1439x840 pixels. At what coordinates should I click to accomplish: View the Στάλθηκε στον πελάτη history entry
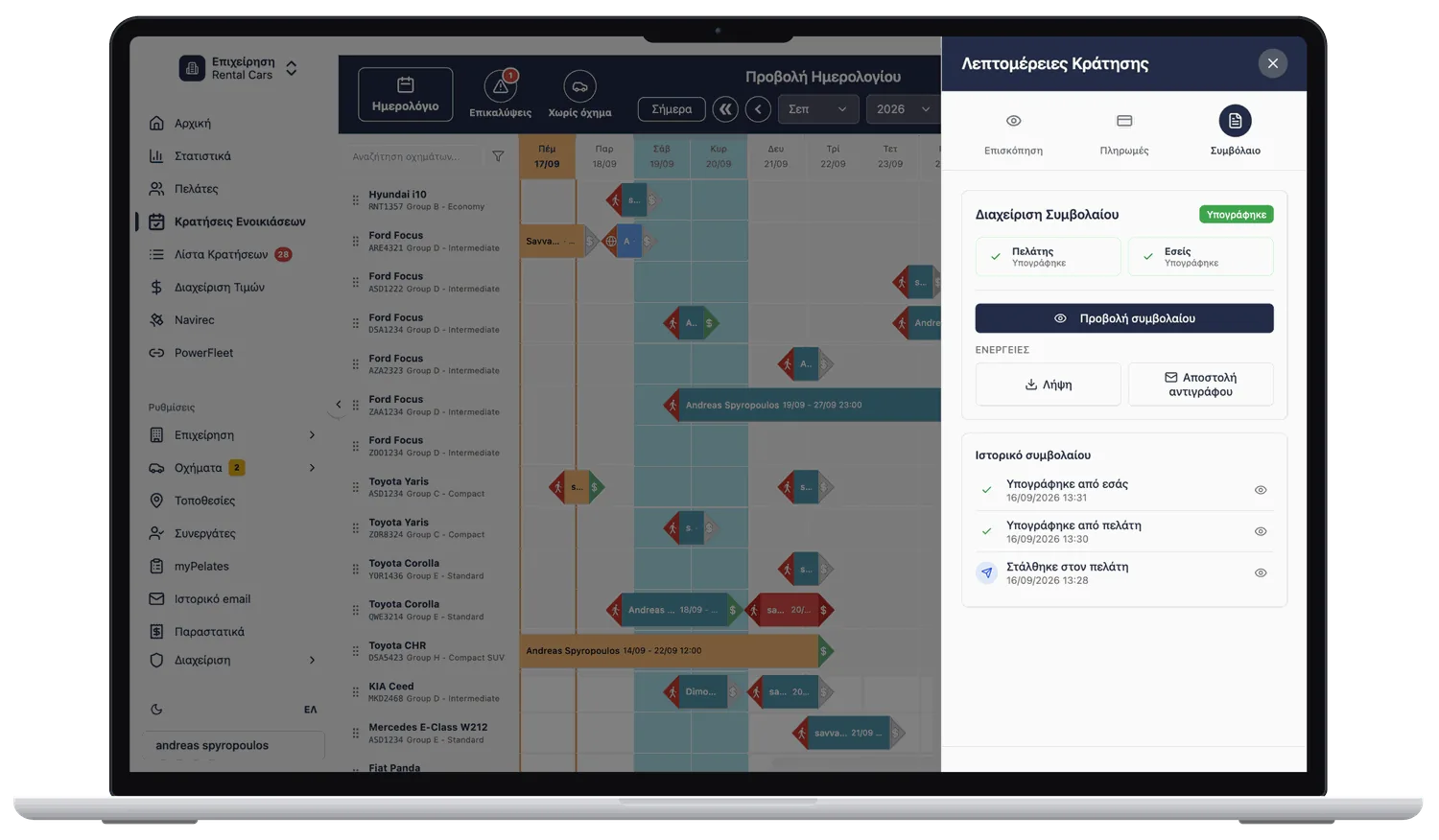click(x=1261, y=572)
